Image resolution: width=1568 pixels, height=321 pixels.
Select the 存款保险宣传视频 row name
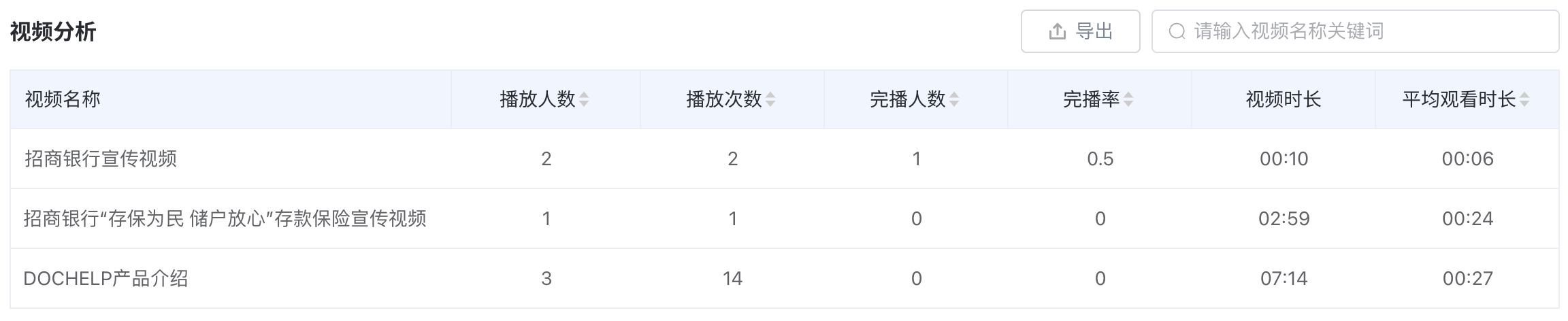point(225,219)
